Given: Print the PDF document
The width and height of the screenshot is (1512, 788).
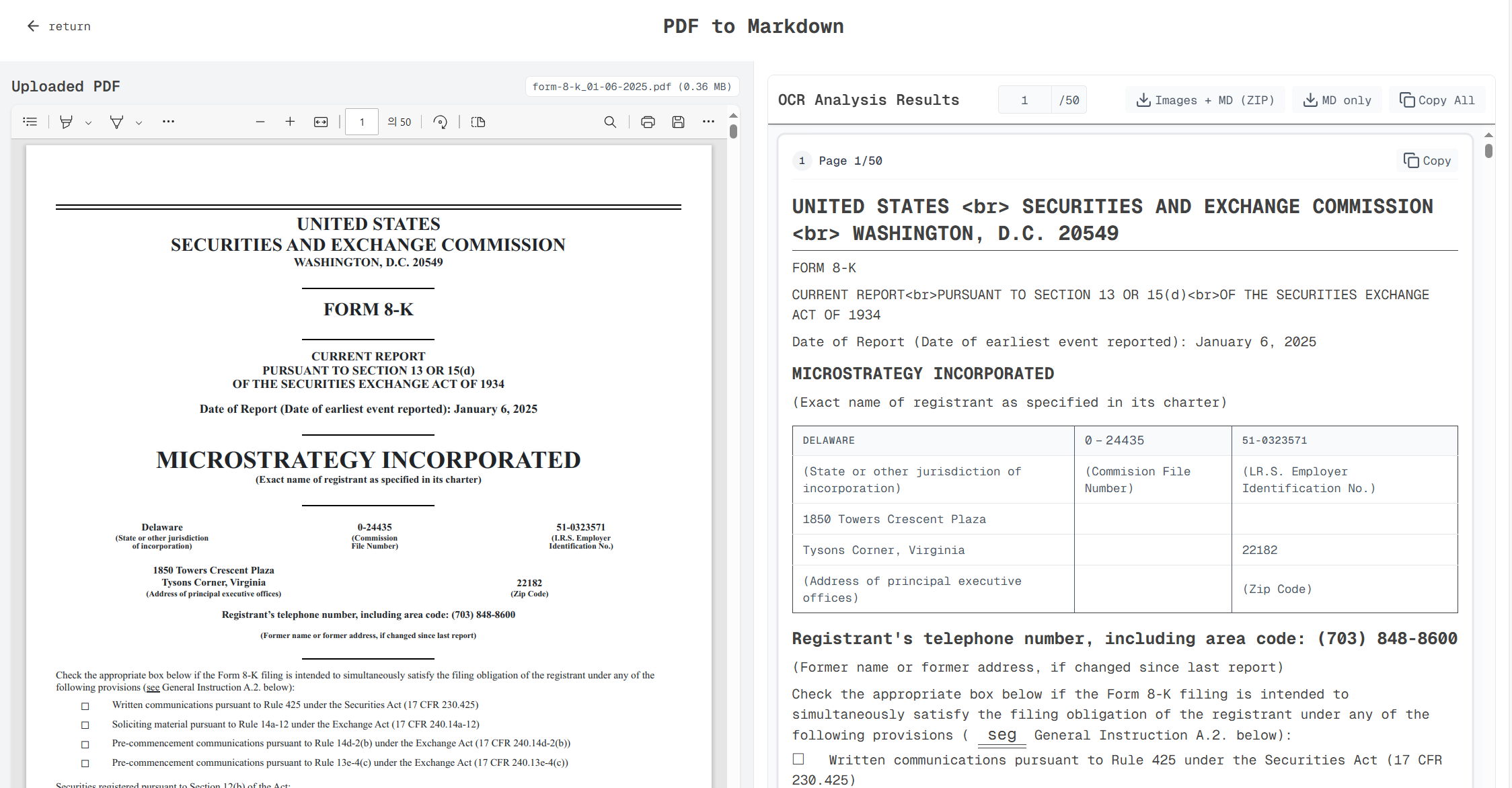Looking at the screenshot, I should [x=648, y=122].
